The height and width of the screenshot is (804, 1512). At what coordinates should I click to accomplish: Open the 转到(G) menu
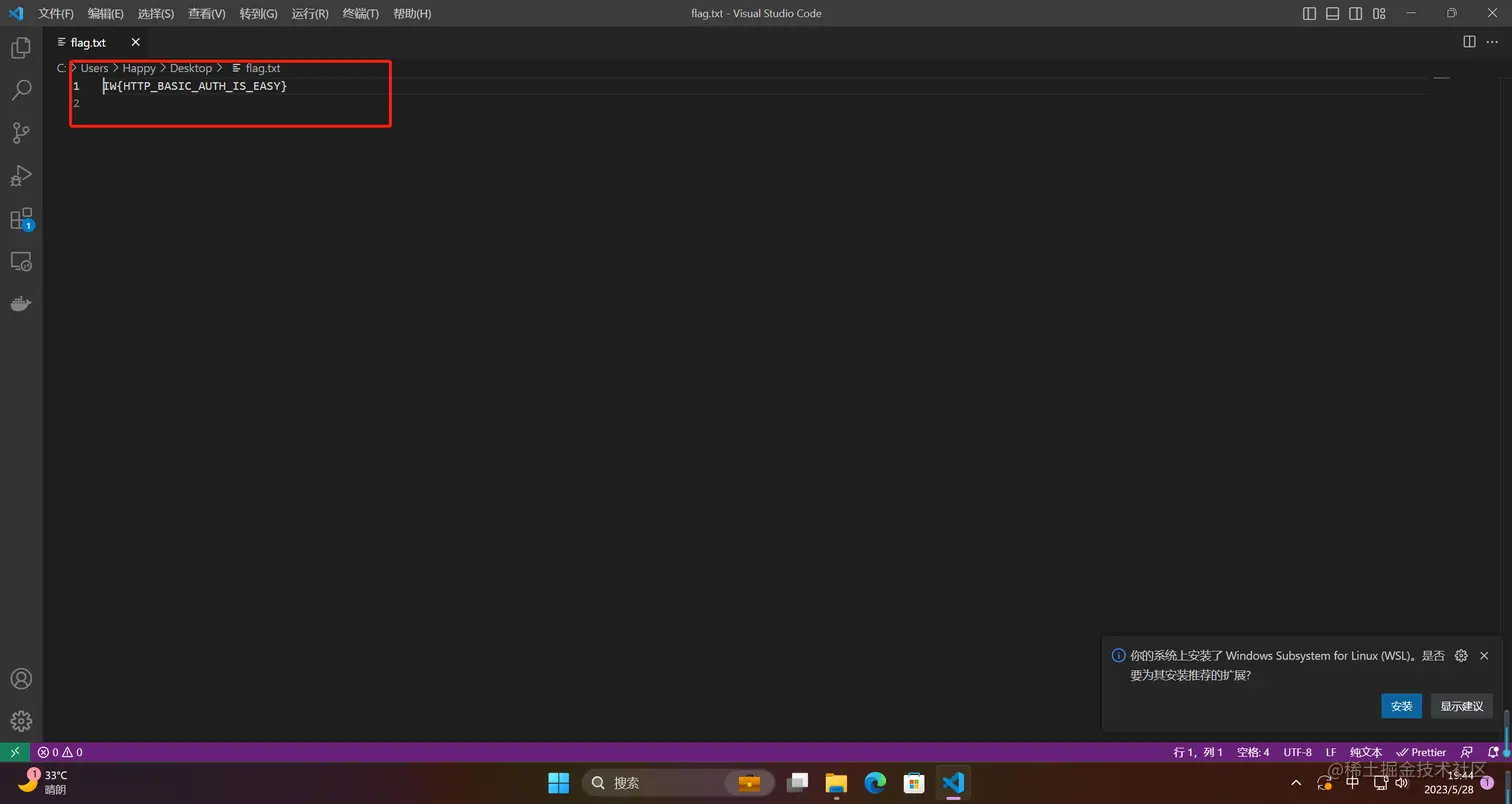(x=258, y=13)
